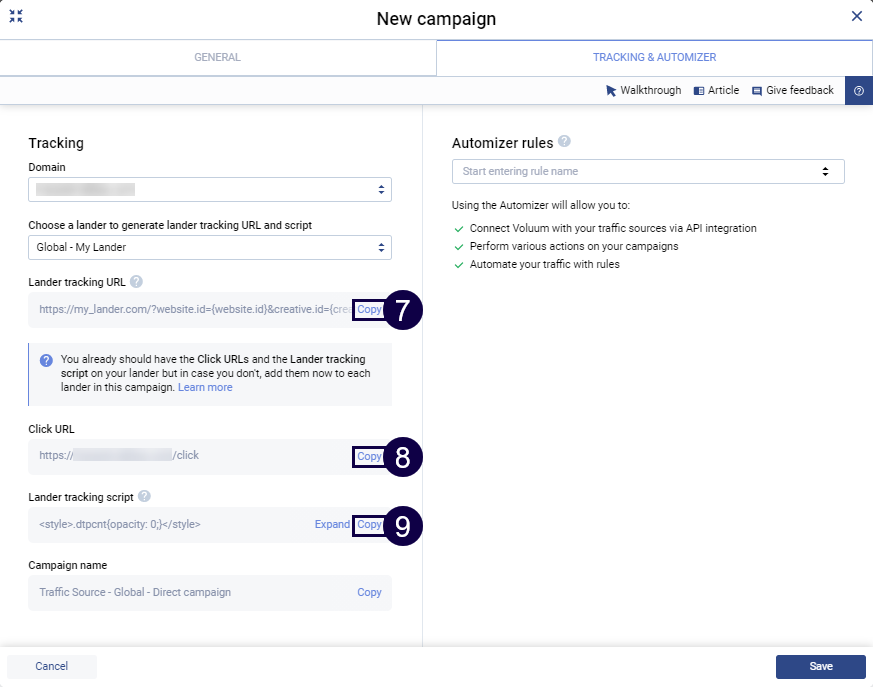This screenshot has height=687, width=873.
Task: Switch to the General tab
Action: (x=217, y=58)
